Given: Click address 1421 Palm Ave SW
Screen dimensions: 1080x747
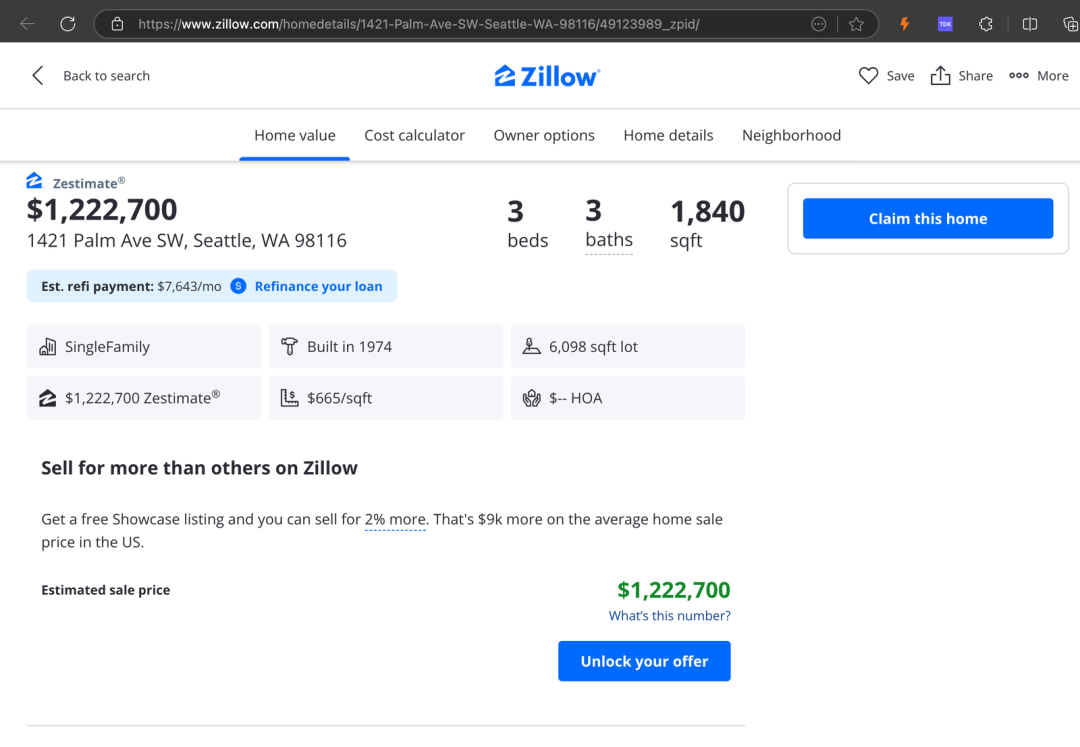Looking at the screenshot, I should click(x=187, y=240).
